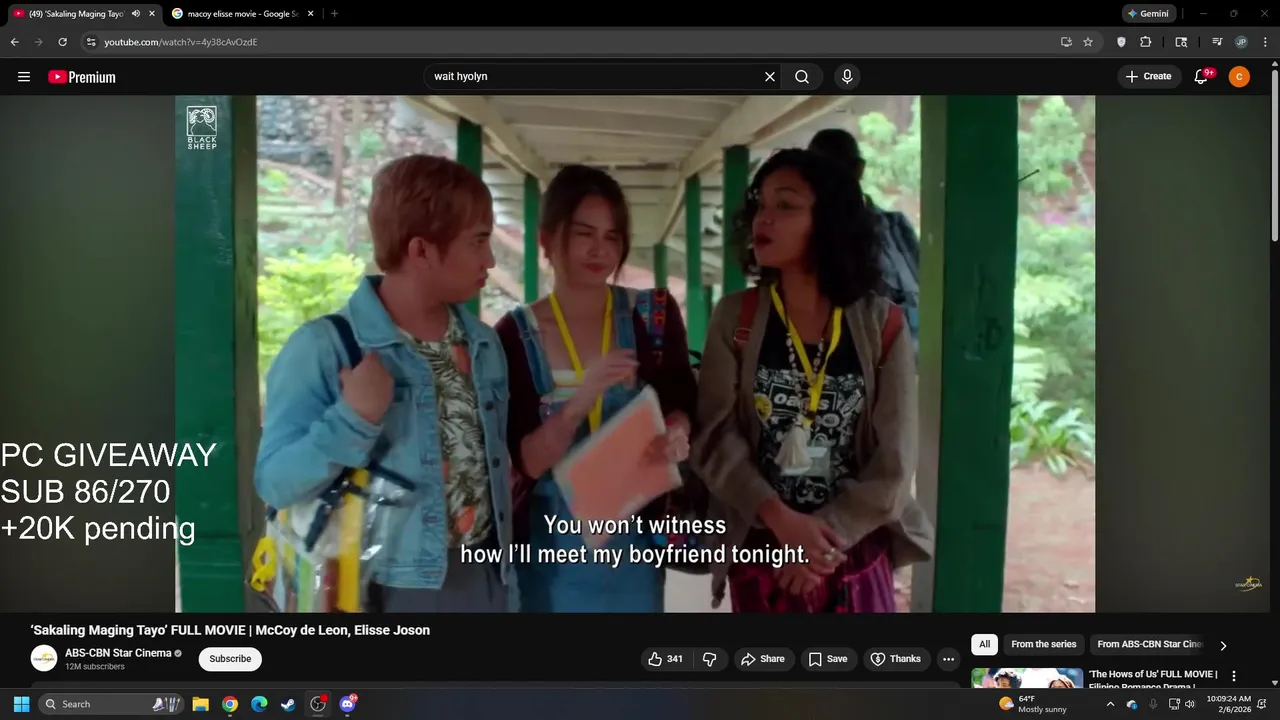1280x720 pixels.
Task: Submit search with magnifying glass button
Action: click(802, 77)
